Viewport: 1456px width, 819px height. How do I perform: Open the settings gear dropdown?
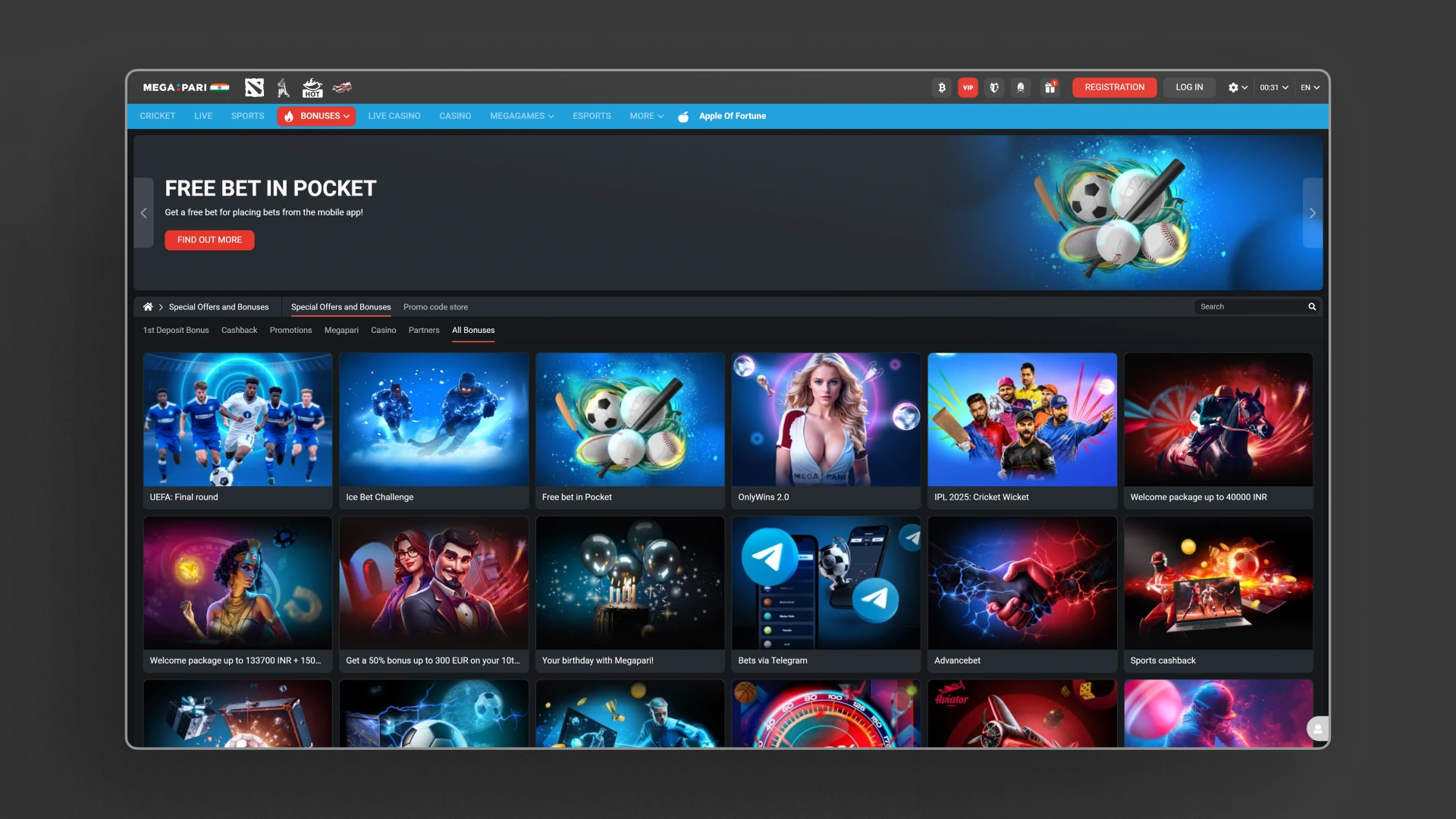[1238, 87]
